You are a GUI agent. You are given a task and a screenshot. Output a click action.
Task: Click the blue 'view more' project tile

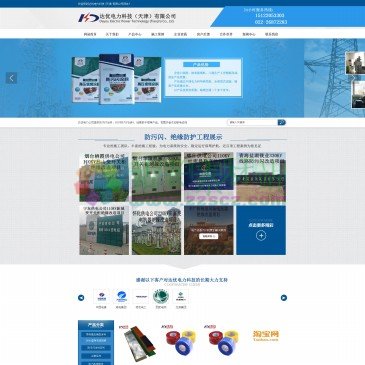(x=261, y=230)
